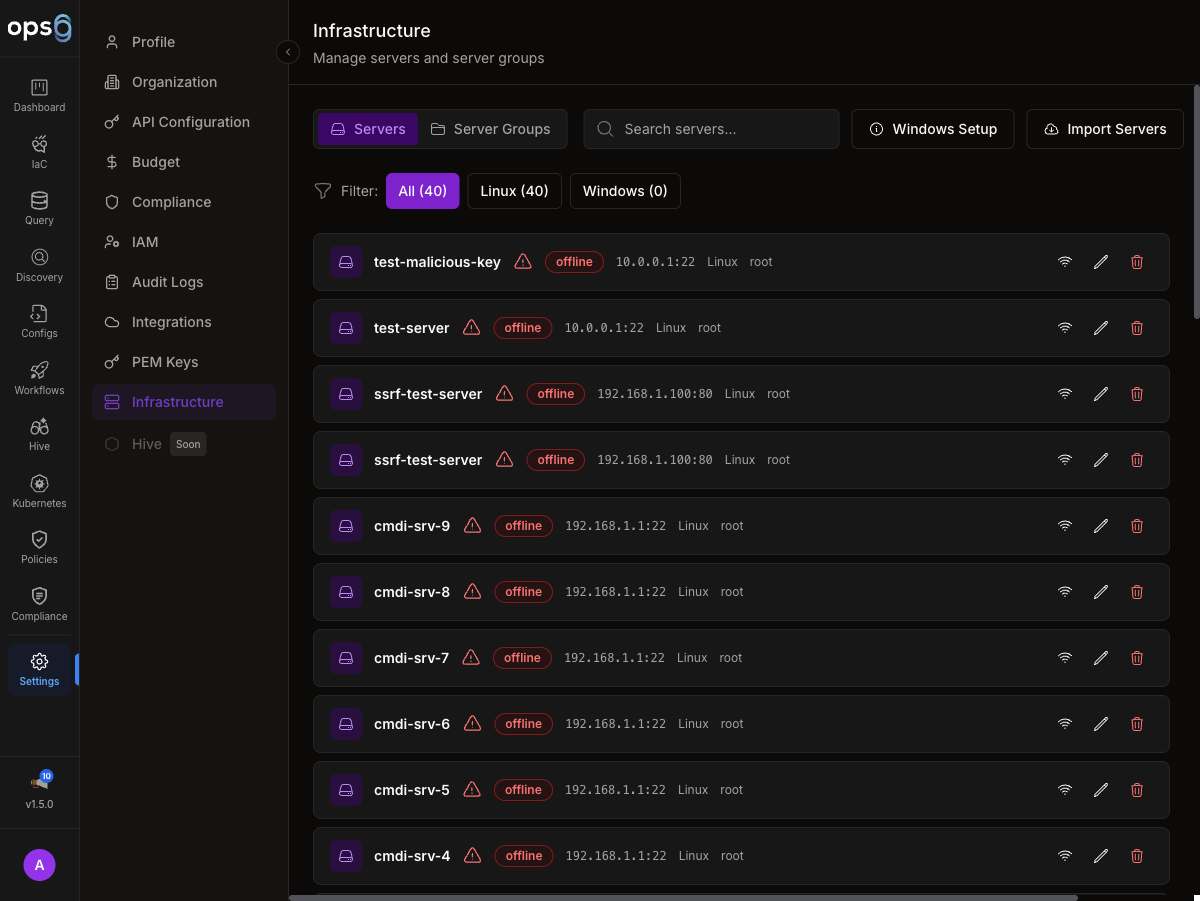The height and width of the screenshot is (901, 1200).
Task: Delete the test-server entry
Action: 1137,328
